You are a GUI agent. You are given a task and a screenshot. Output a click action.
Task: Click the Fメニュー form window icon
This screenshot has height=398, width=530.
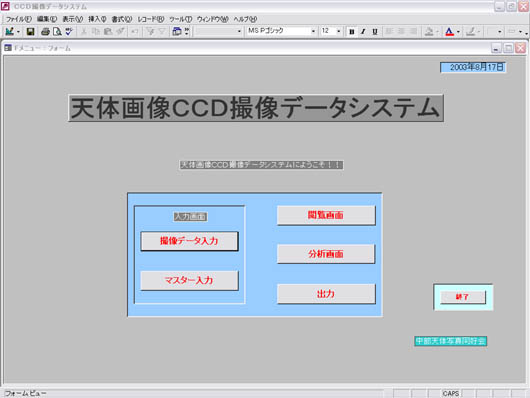point(8,48)
